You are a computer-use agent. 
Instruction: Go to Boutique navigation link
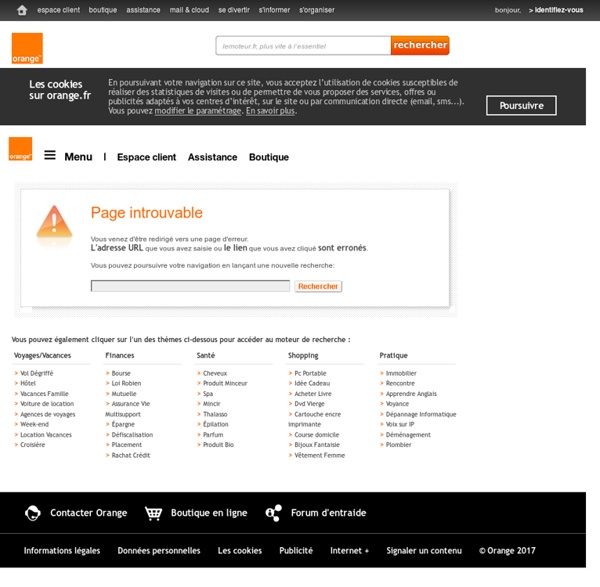pyautogui.click(x=269, y=157)
